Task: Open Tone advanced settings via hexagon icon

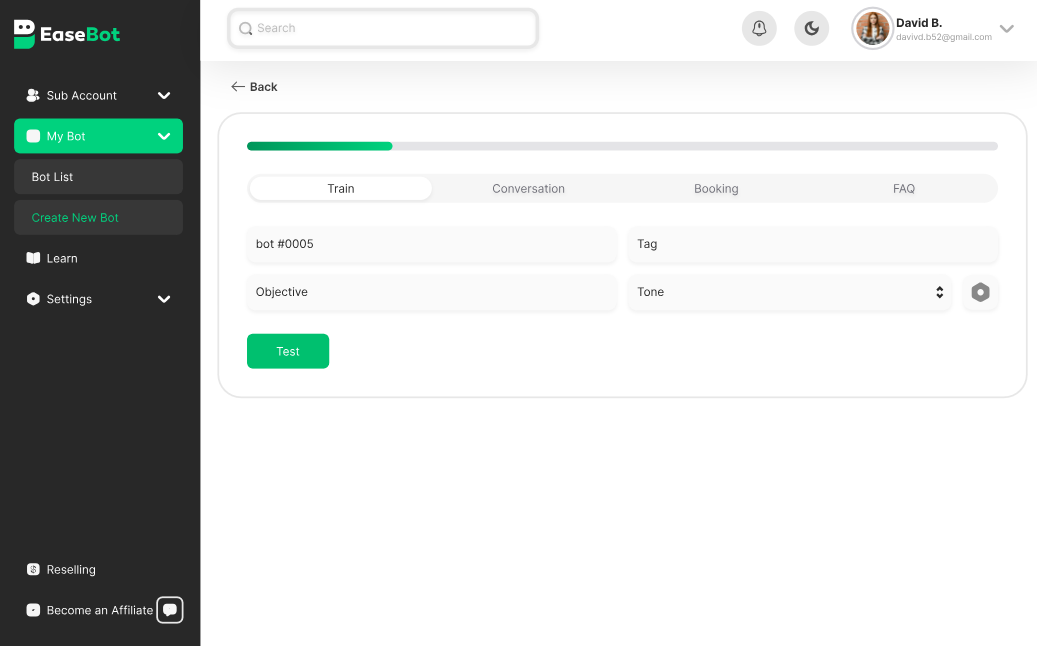Action: coord(980,293)
